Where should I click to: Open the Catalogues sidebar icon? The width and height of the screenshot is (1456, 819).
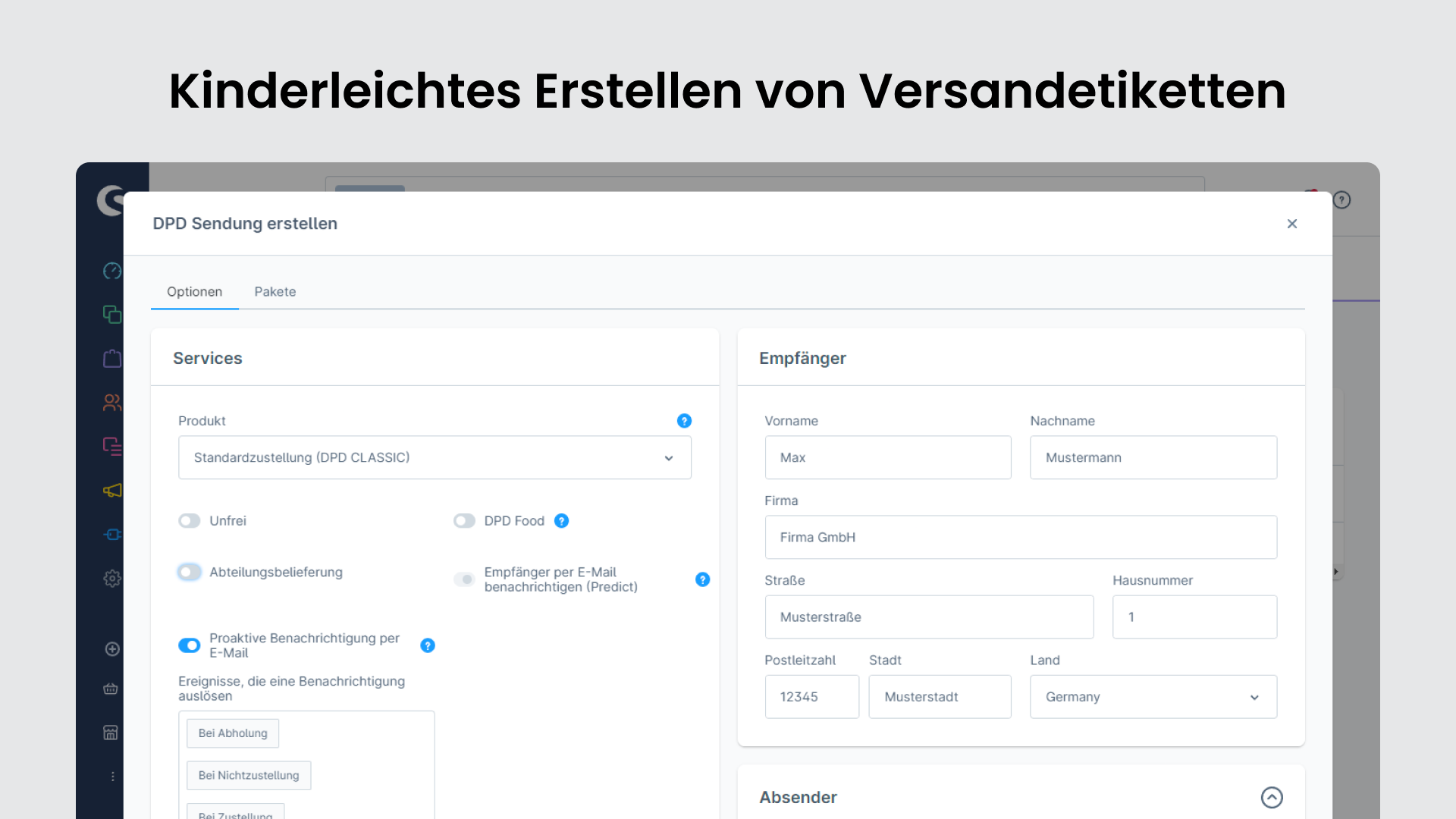[111, 314]
